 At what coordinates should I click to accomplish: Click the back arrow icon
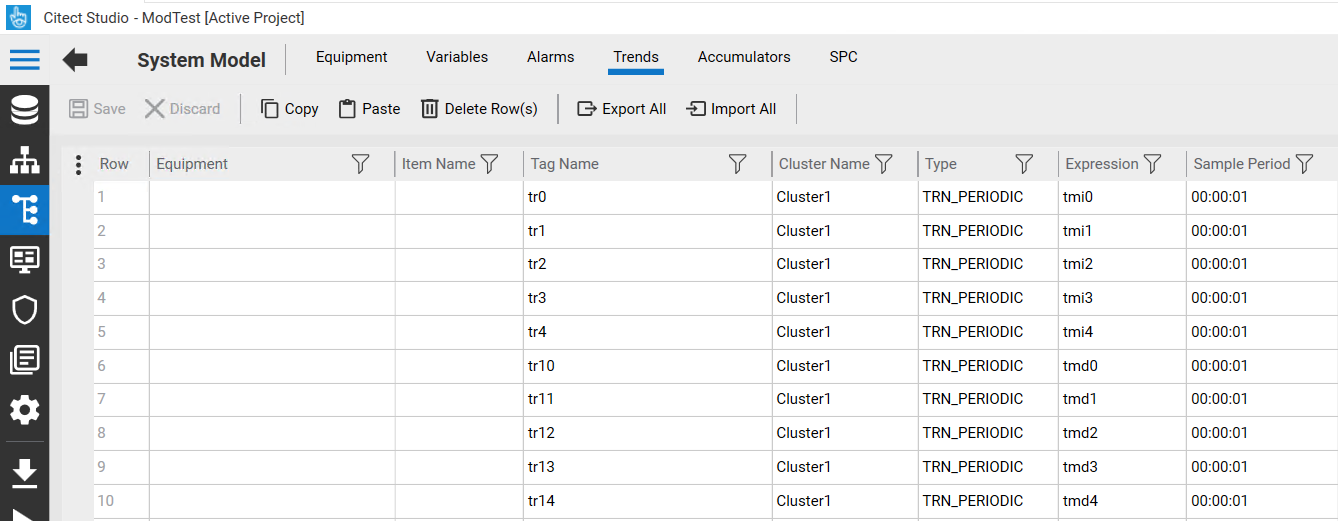(75, 60)
